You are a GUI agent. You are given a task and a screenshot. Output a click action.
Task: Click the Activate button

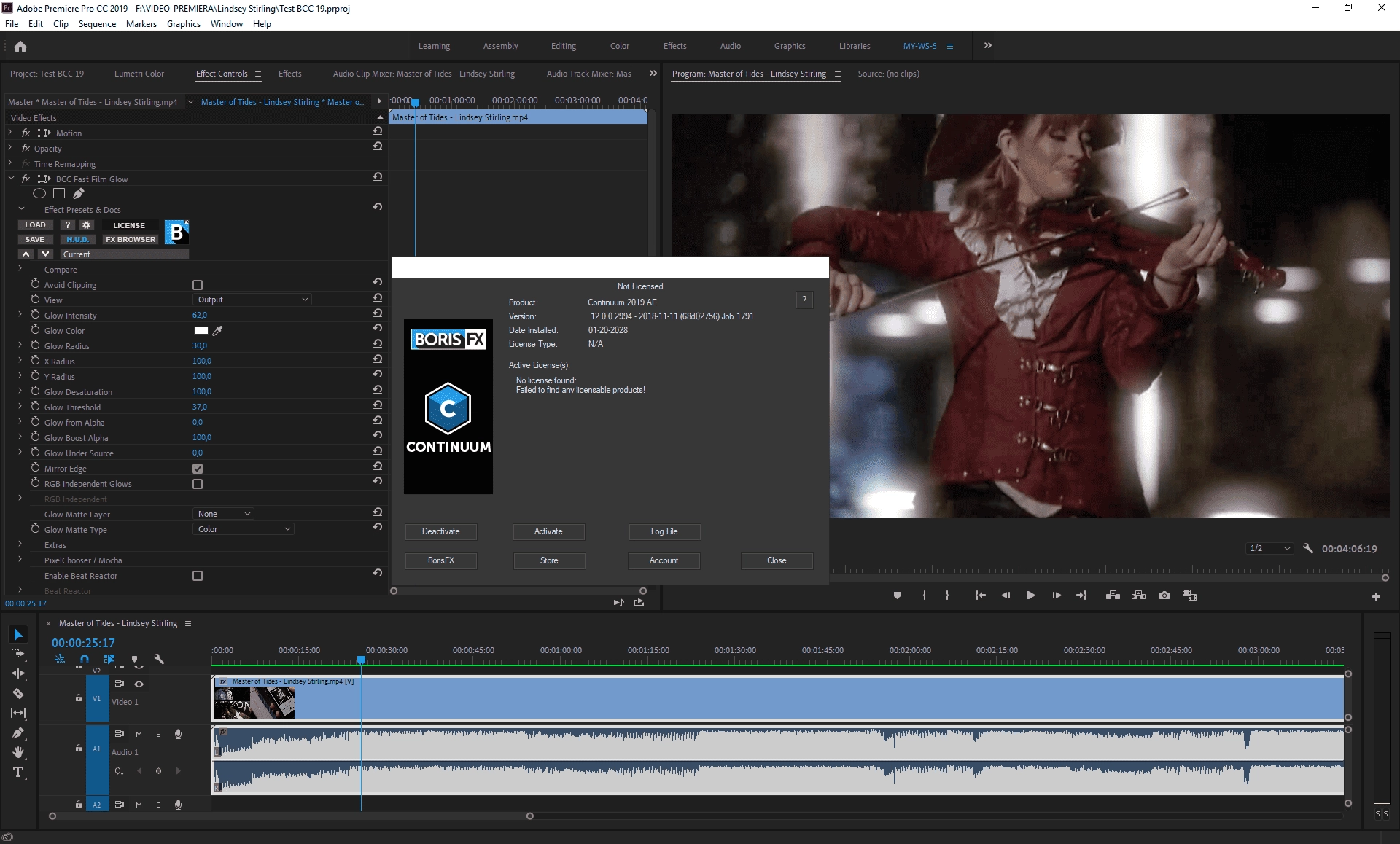pos(548,531)
